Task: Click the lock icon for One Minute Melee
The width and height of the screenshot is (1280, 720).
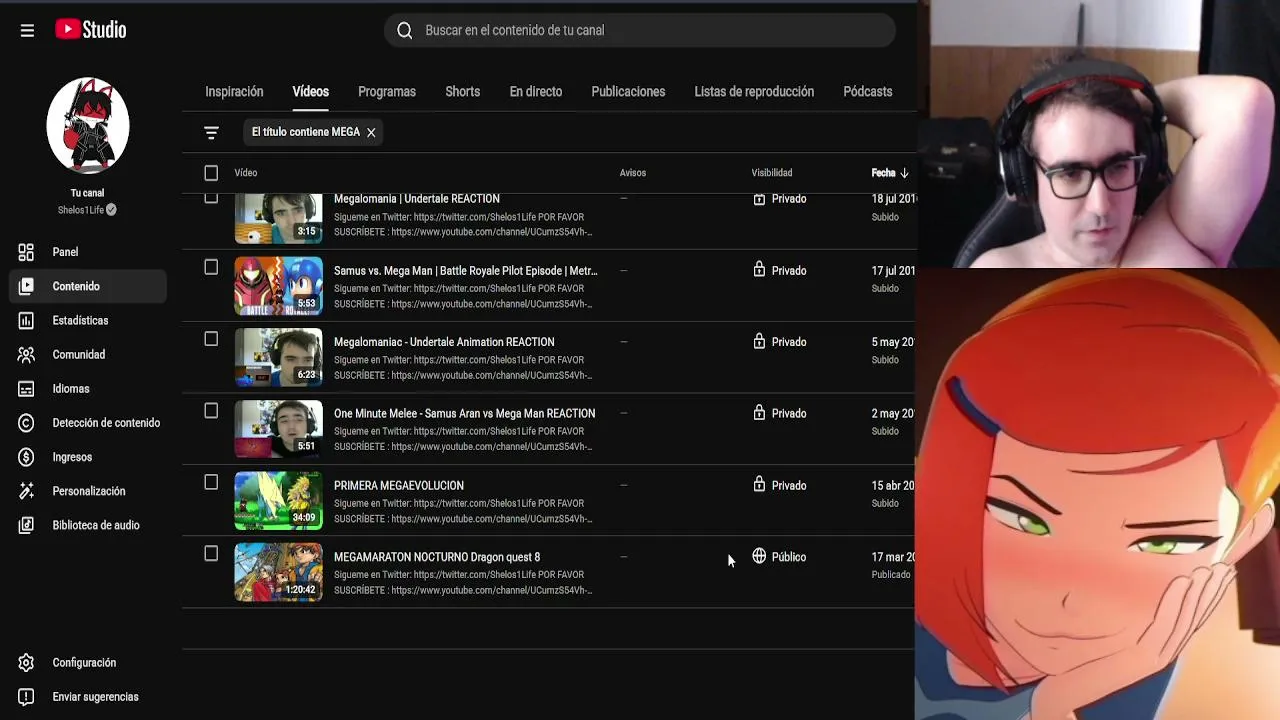Action: tap(759, 413)
